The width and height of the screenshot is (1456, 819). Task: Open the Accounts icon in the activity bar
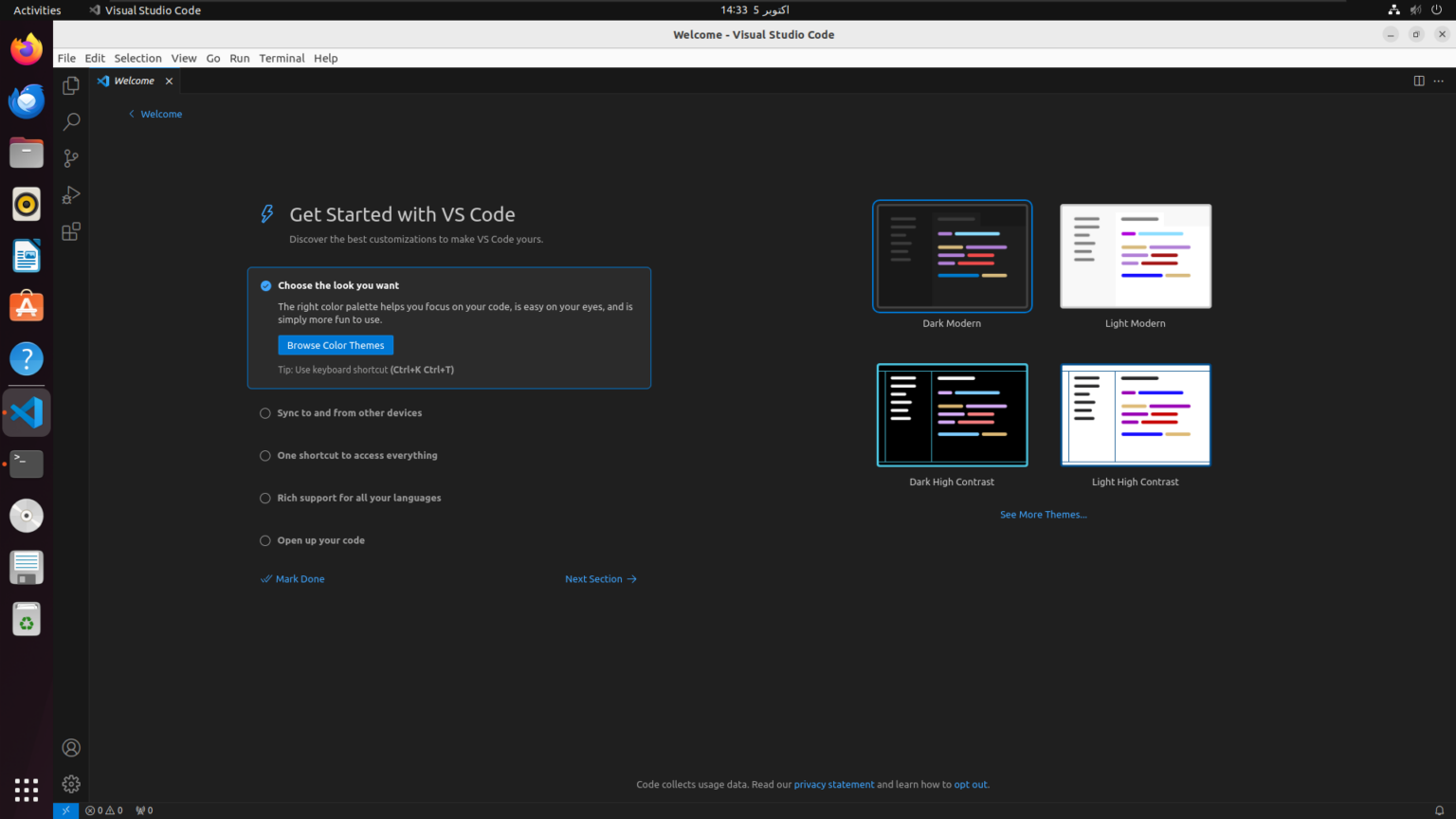[70, 748]
